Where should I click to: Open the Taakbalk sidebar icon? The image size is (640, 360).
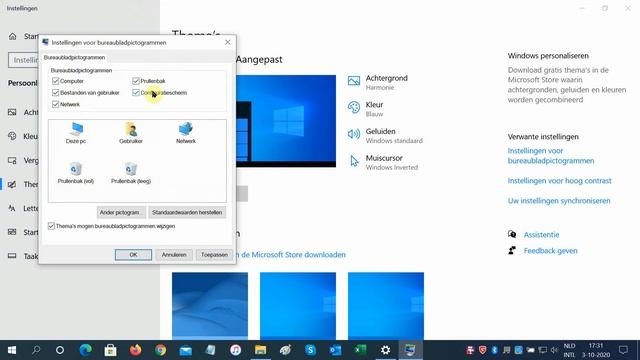pos(12,256)
